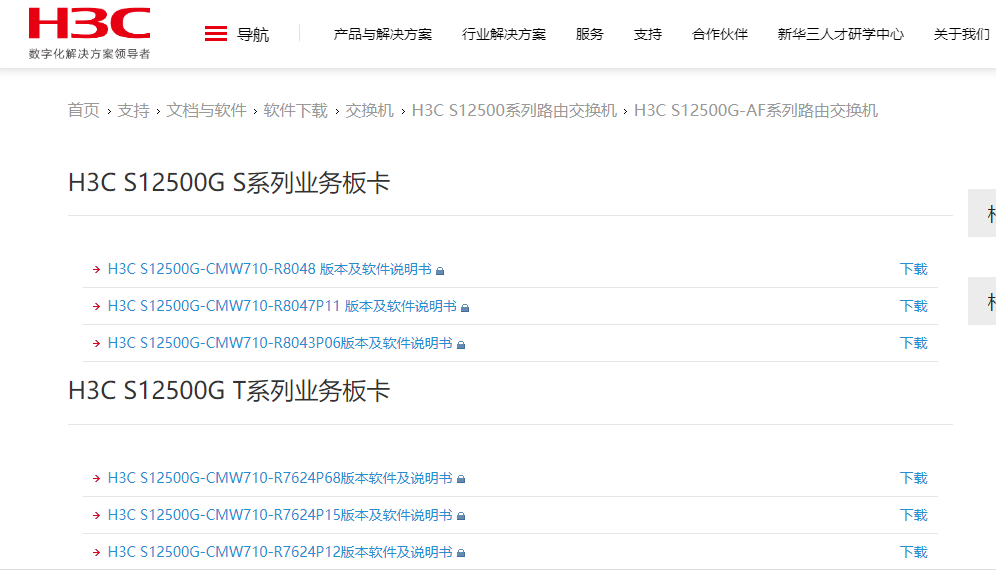Screen dimensions: 996x574
Task: Open R8048 版本及软件说明书 link
Action: [270, 269]
